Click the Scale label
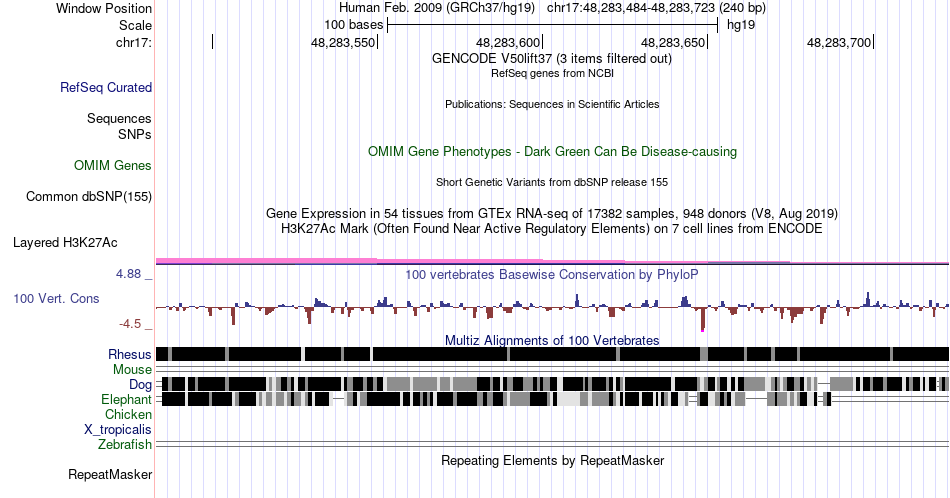 click(x=136, y=25)
